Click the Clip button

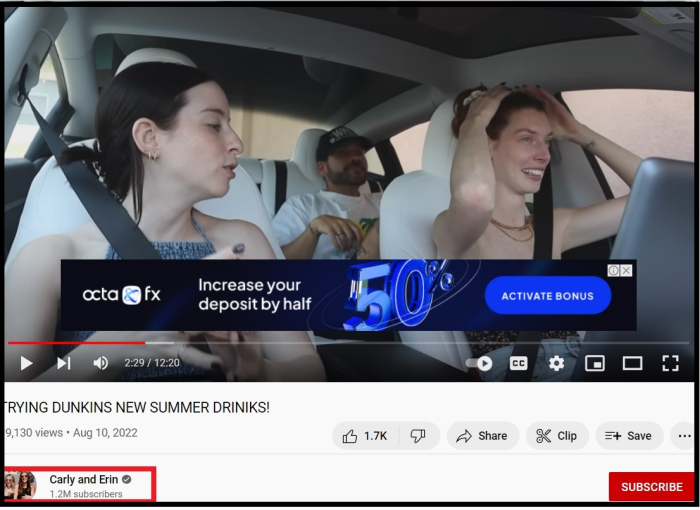[557, 436]
